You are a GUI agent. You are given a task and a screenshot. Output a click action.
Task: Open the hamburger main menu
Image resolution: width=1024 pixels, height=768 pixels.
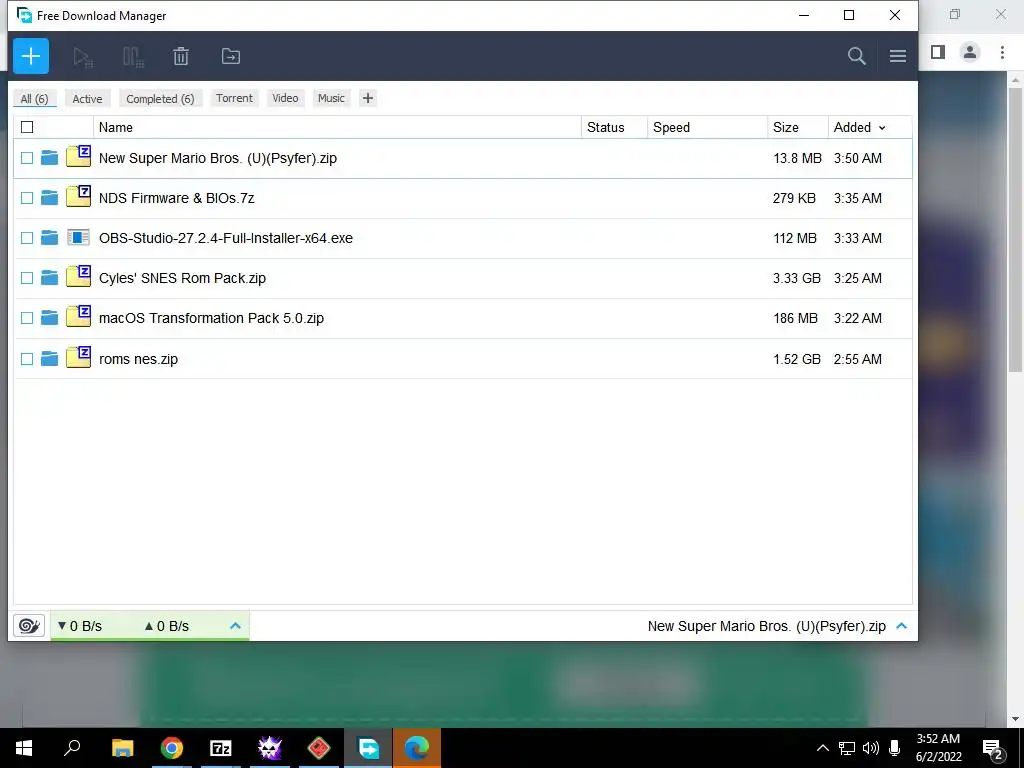pos(897,56)
